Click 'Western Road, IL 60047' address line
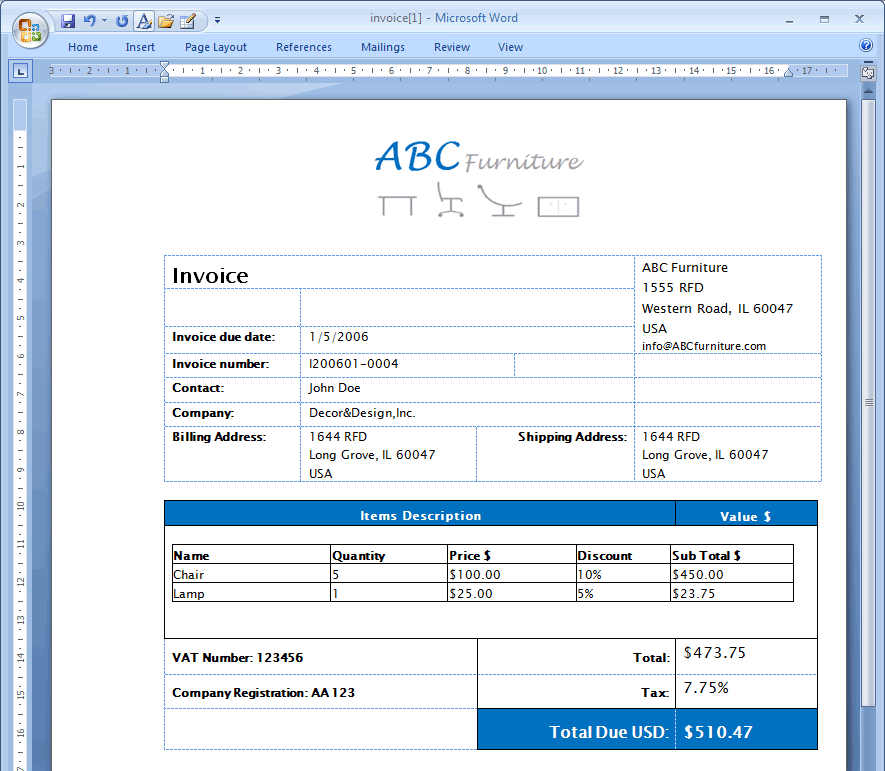The width and height of the screenshot is (885, 771). coord(717,308)
